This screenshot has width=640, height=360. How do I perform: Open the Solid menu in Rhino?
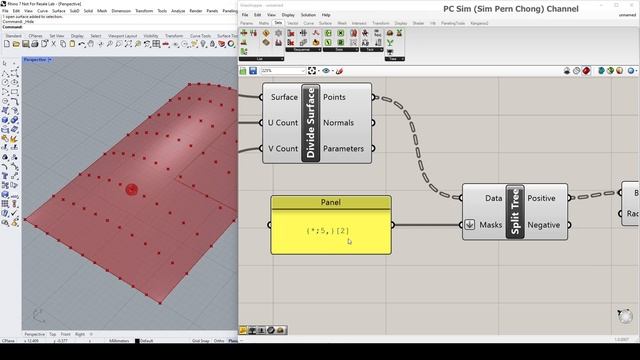[x=88, y=11]
